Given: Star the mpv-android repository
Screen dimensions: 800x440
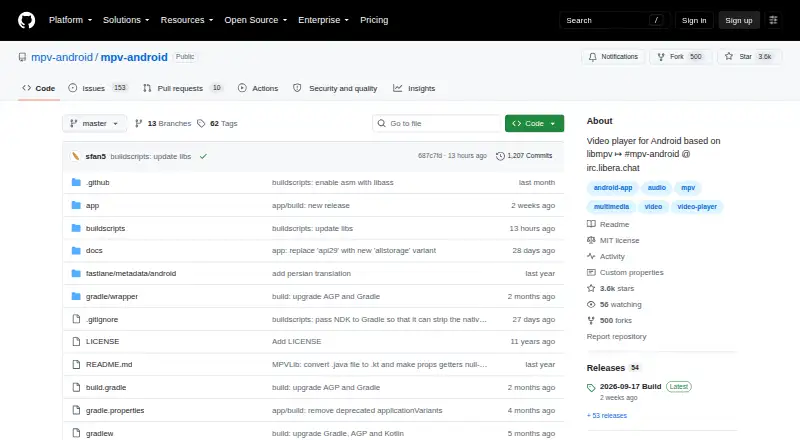Looking at the screenshot, I should [749, 57].
